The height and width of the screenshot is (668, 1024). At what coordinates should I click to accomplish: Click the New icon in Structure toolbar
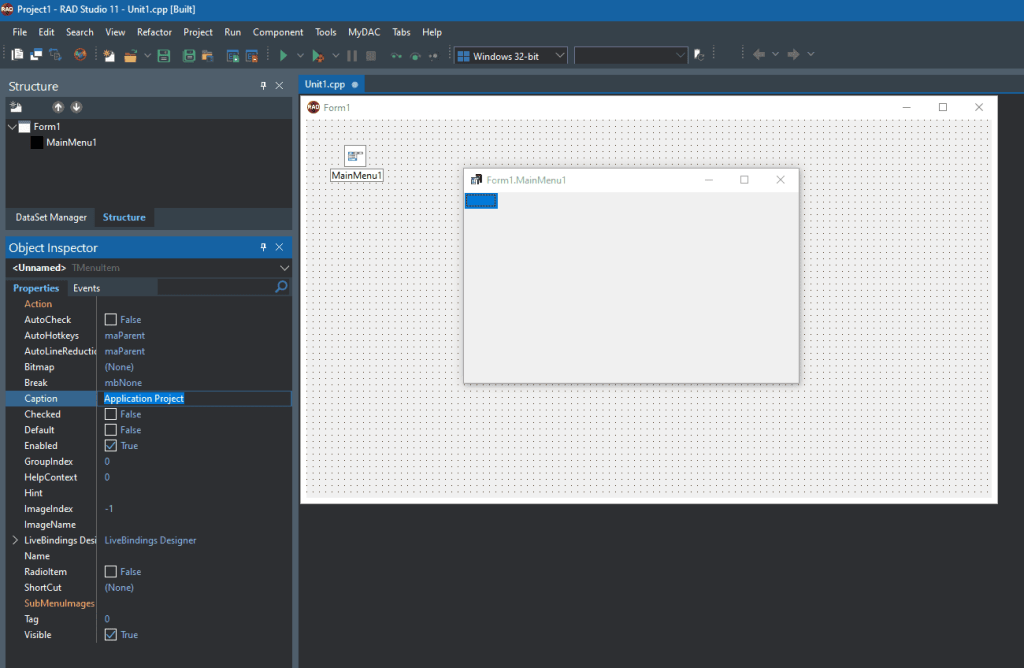(x=16, y=107)
